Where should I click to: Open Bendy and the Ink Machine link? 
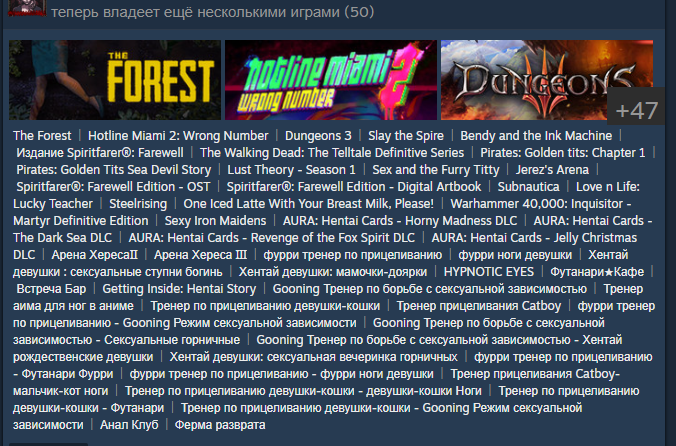[x=536, y=136]
